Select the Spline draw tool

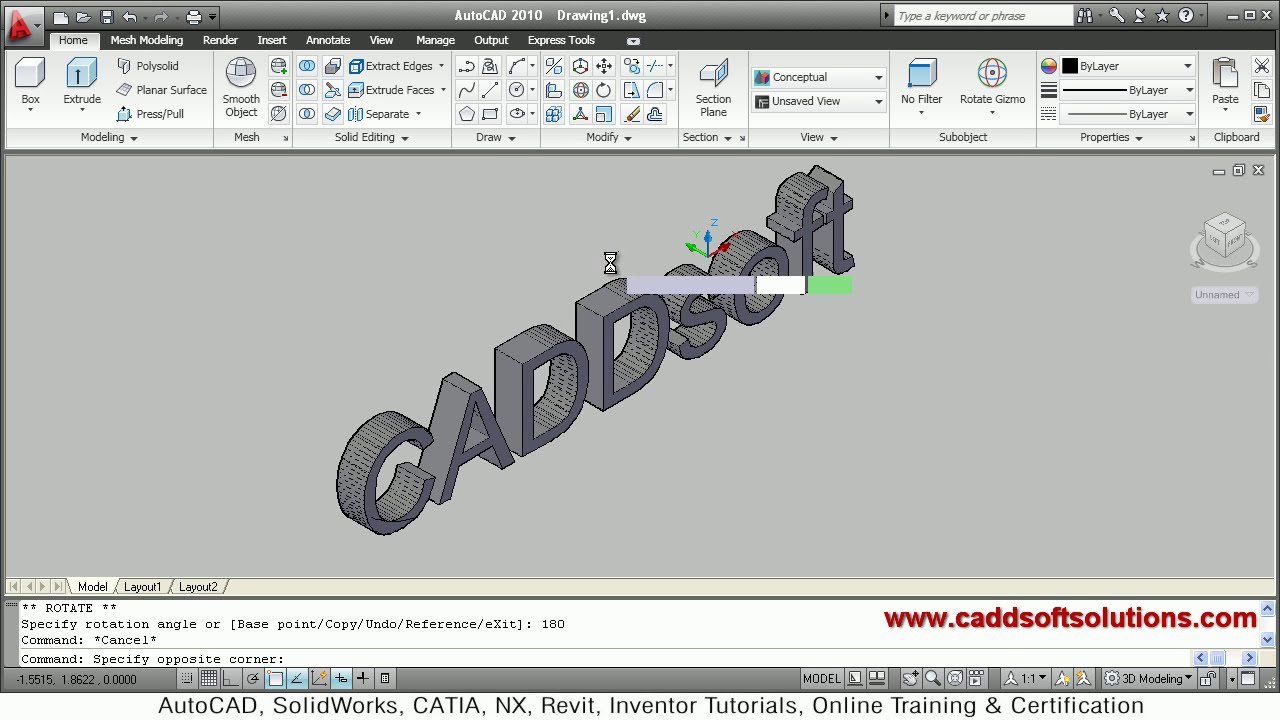[x=467, y=90]
